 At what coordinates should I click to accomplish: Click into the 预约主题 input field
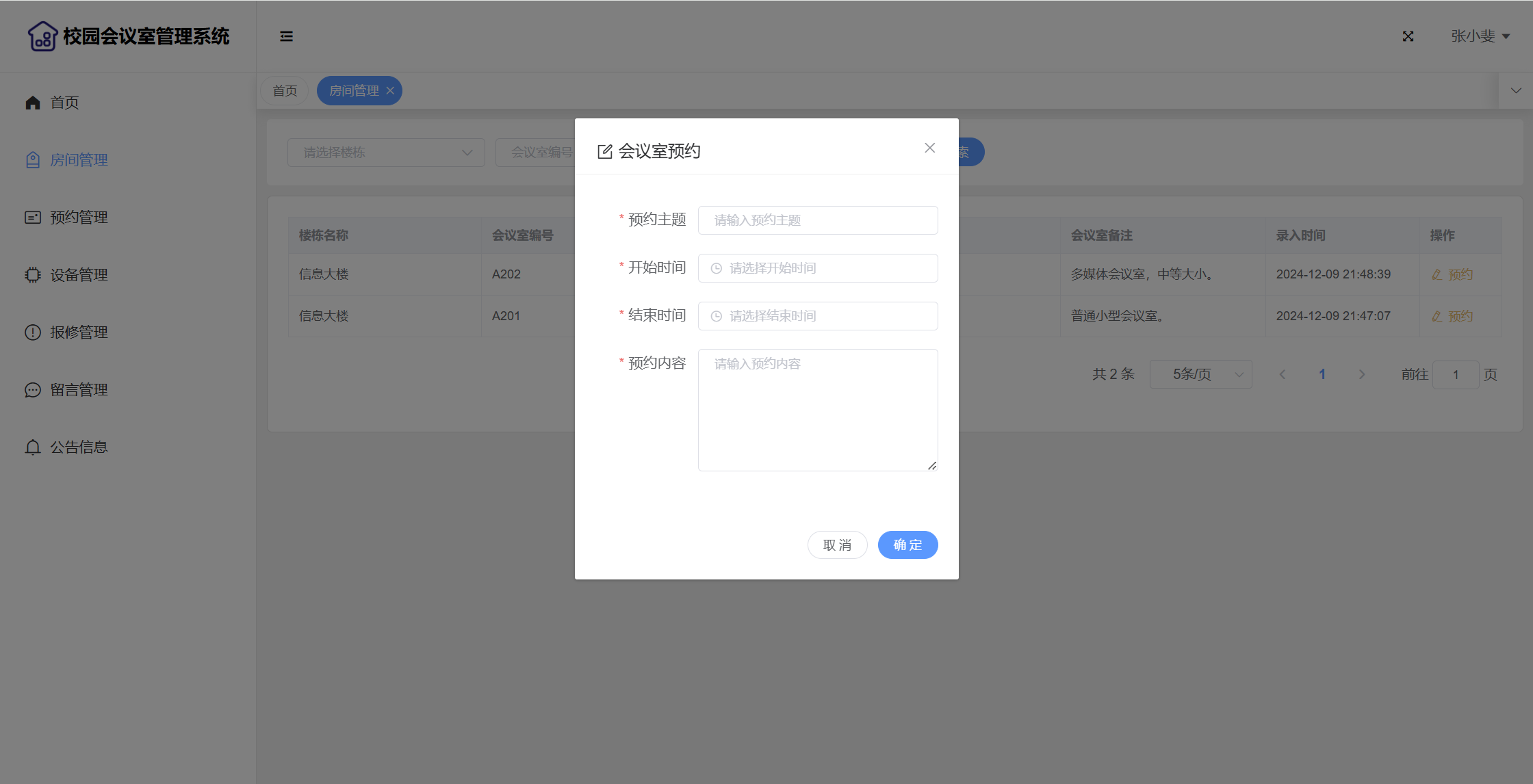[818, 220]
